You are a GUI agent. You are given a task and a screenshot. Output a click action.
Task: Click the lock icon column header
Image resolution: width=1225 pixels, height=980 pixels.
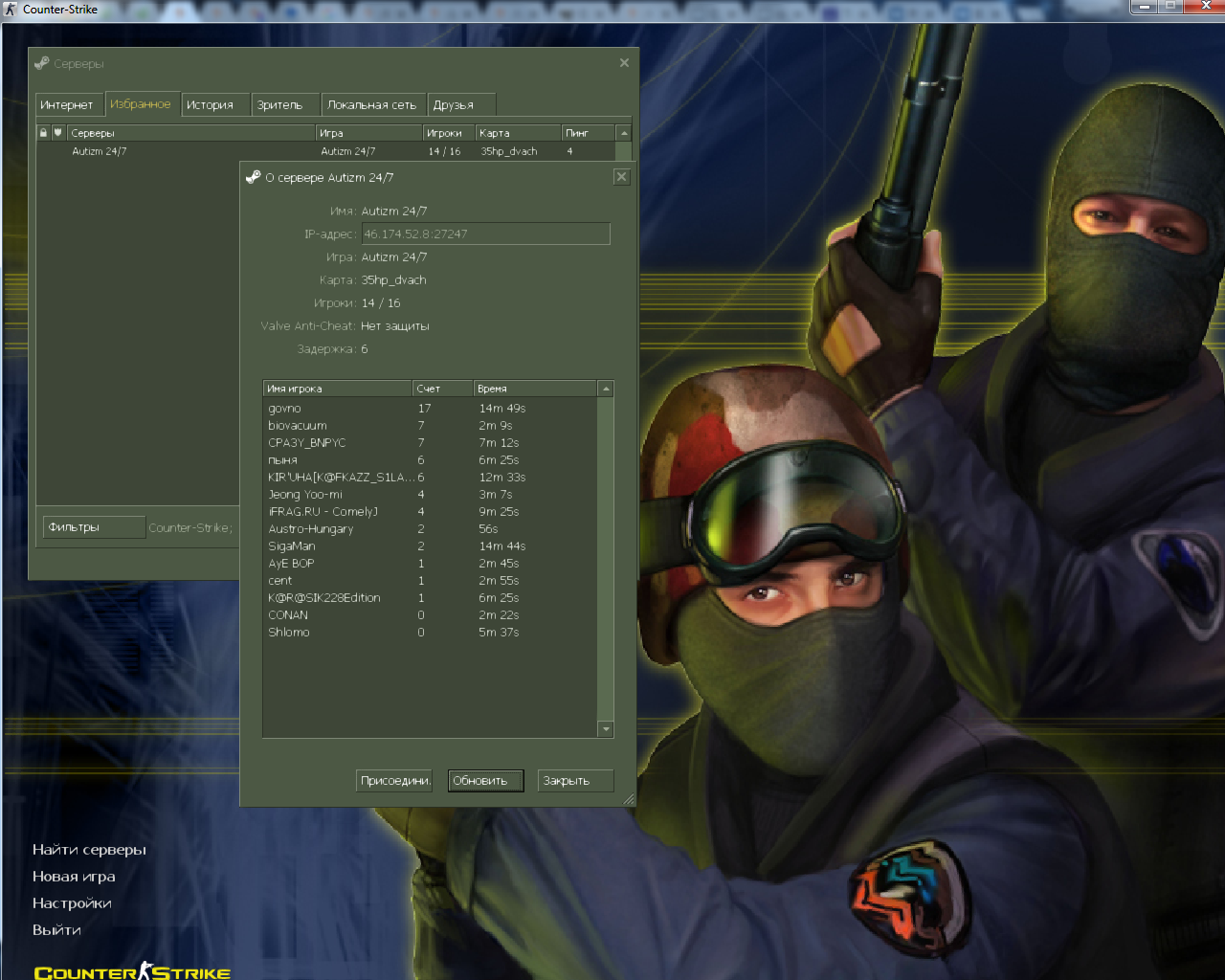43,133
